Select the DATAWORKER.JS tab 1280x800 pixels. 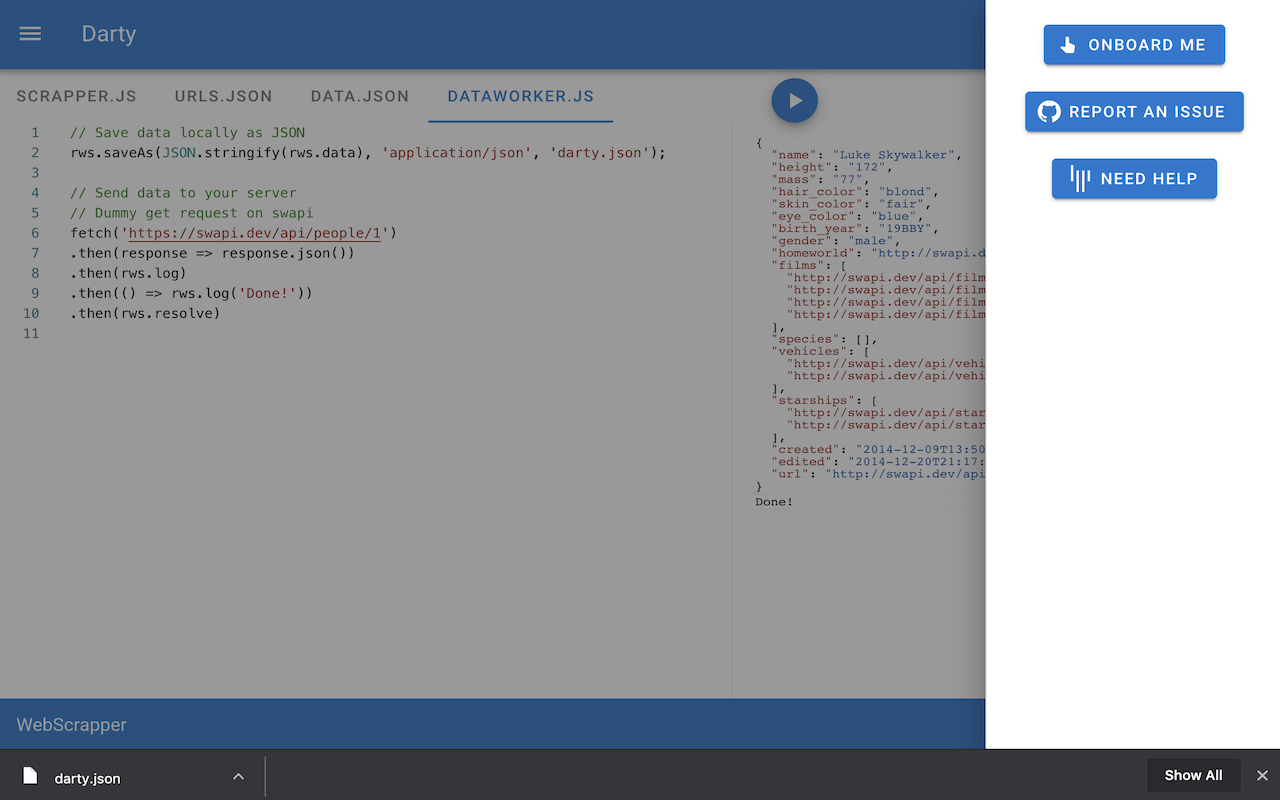[x=521, y=97]
